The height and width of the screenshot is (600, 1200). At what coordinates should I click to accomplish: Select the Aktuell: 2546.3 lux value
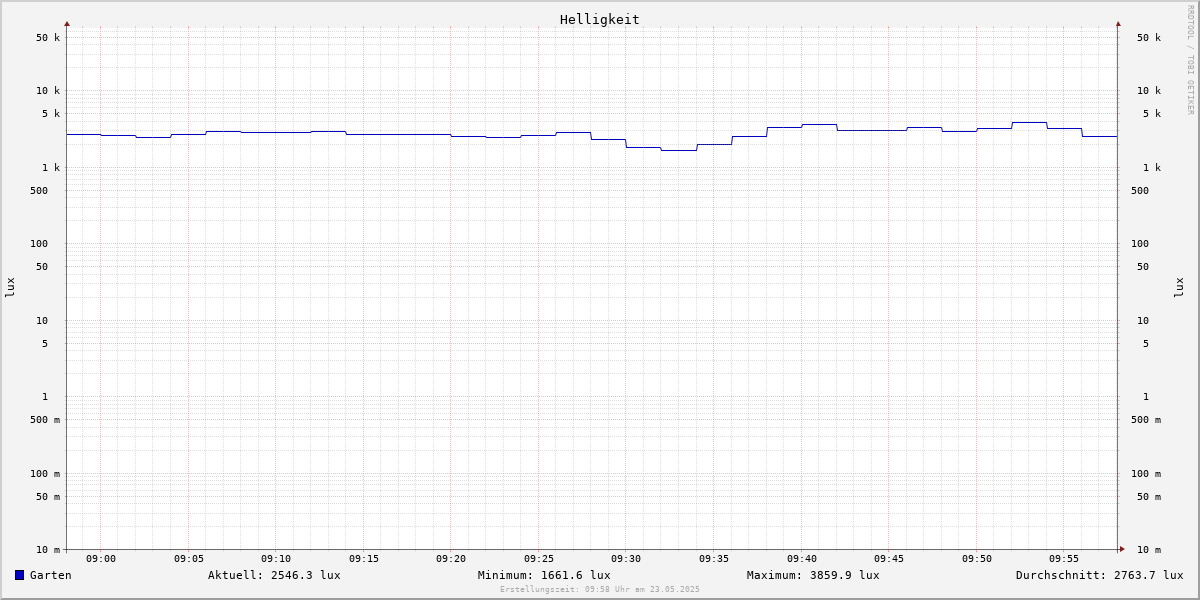click(x=274, y=575)
